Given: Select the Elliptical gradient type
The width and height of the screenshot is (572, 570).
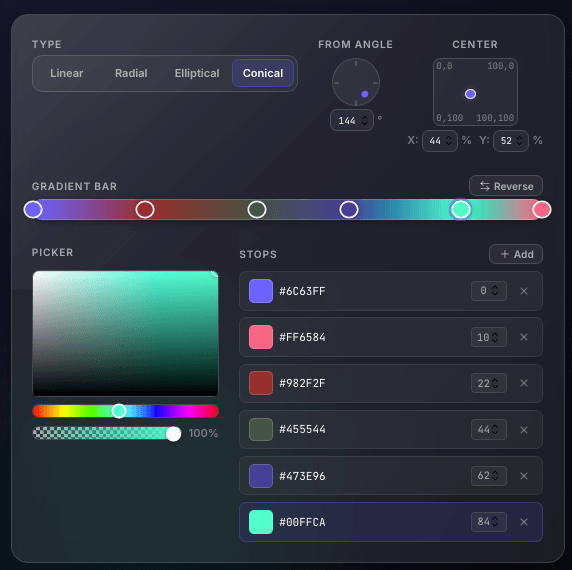Looking at the screenshot, I should (x=197, y=73).
